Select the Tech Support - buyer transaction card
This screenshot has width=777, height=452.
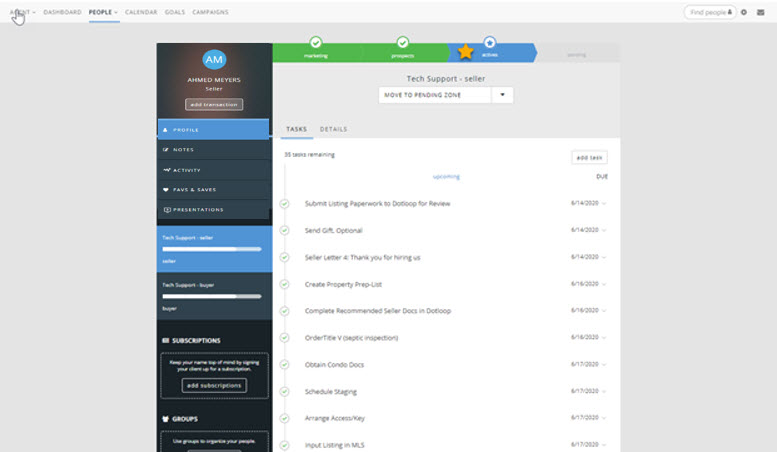(215, 296)
